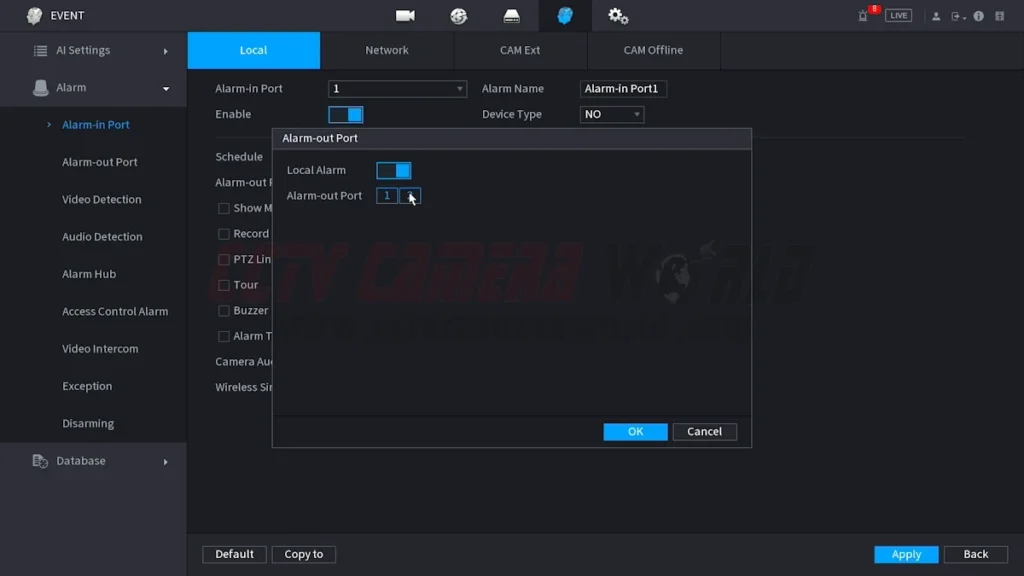1024x576 pixels.
Task: Click the Alarm Name text field
Action: 623,89
